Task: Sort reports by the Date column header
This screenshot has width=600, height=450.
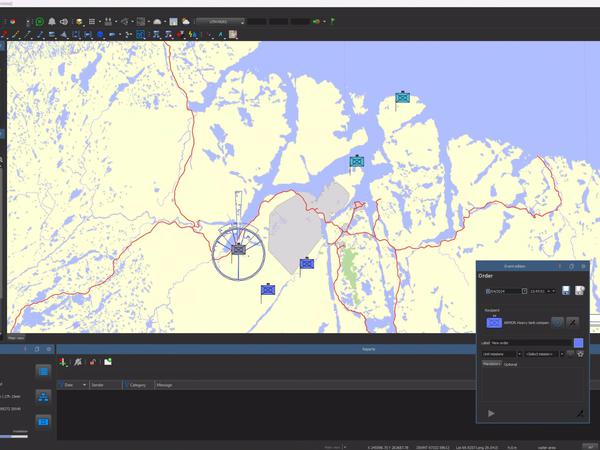Action: click(x=69, y=384)
